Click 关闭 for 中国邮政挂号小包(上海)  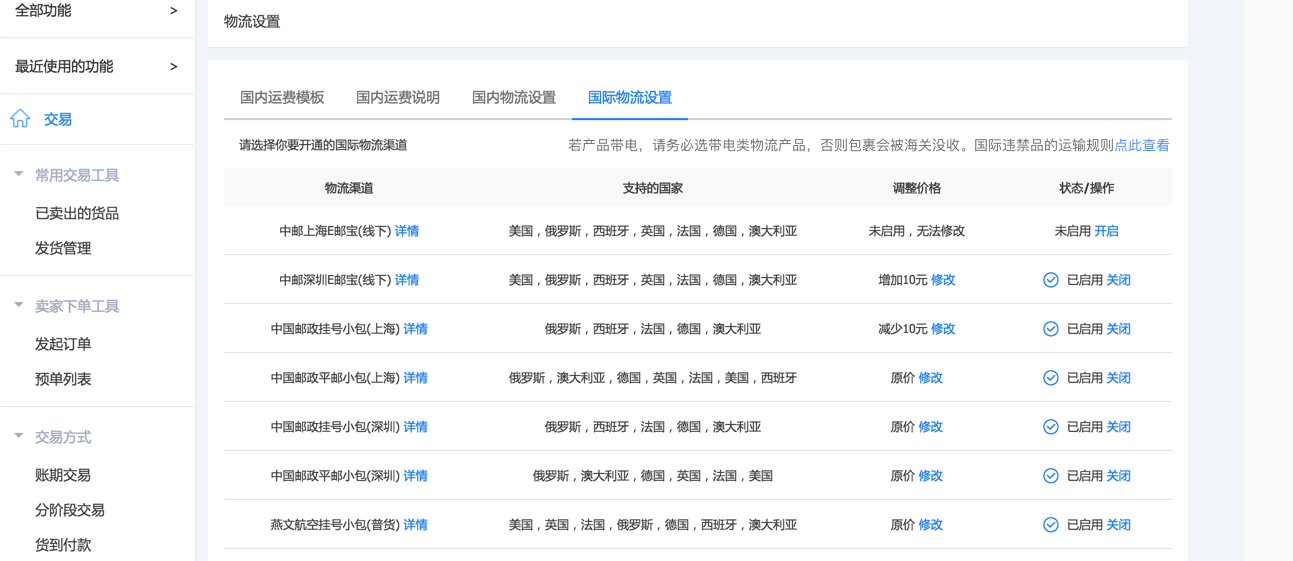click(x=1118, y=329)
